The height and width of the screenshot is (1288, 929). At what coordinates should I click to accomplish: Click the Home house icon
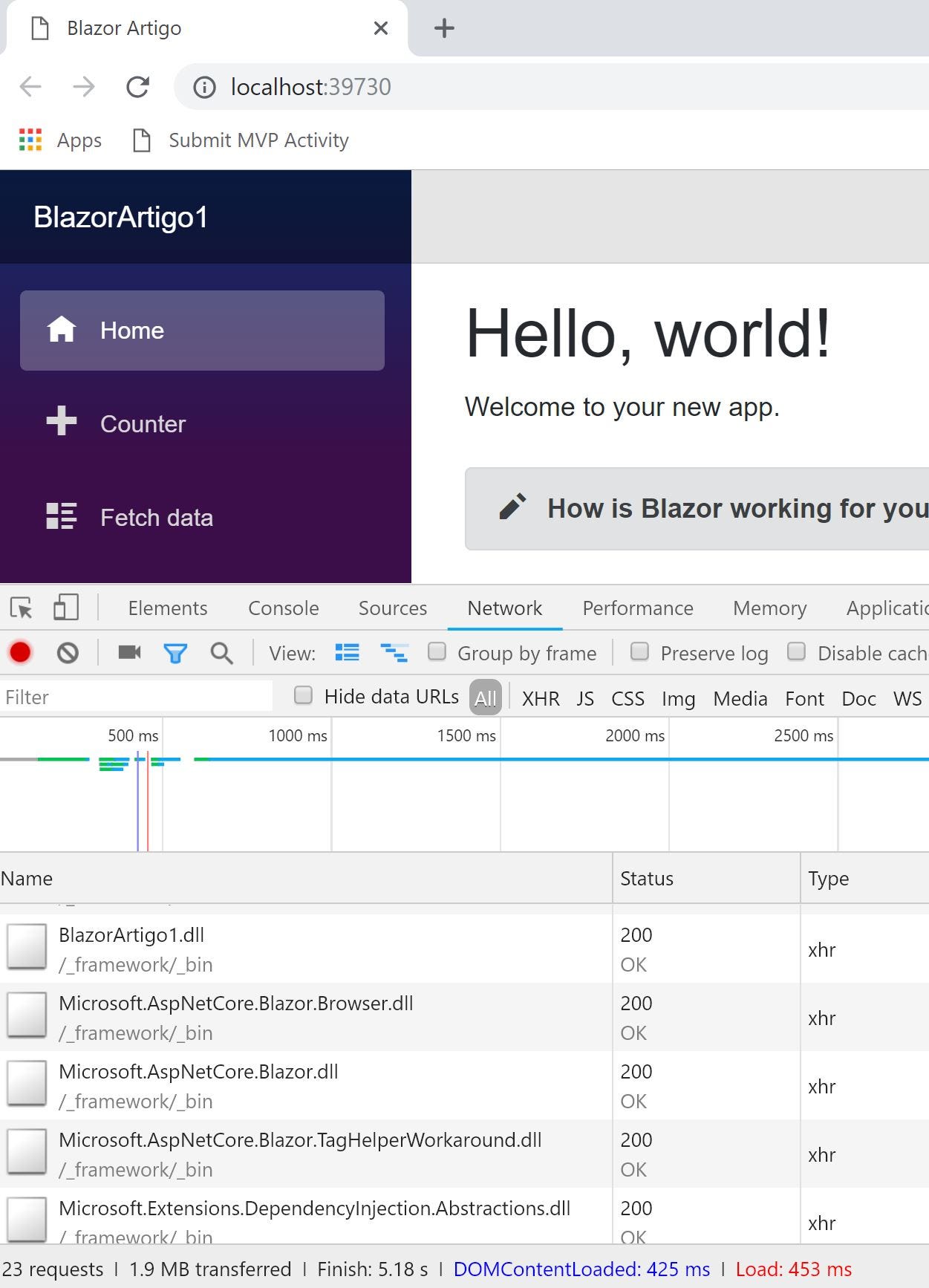click(62, 329)
